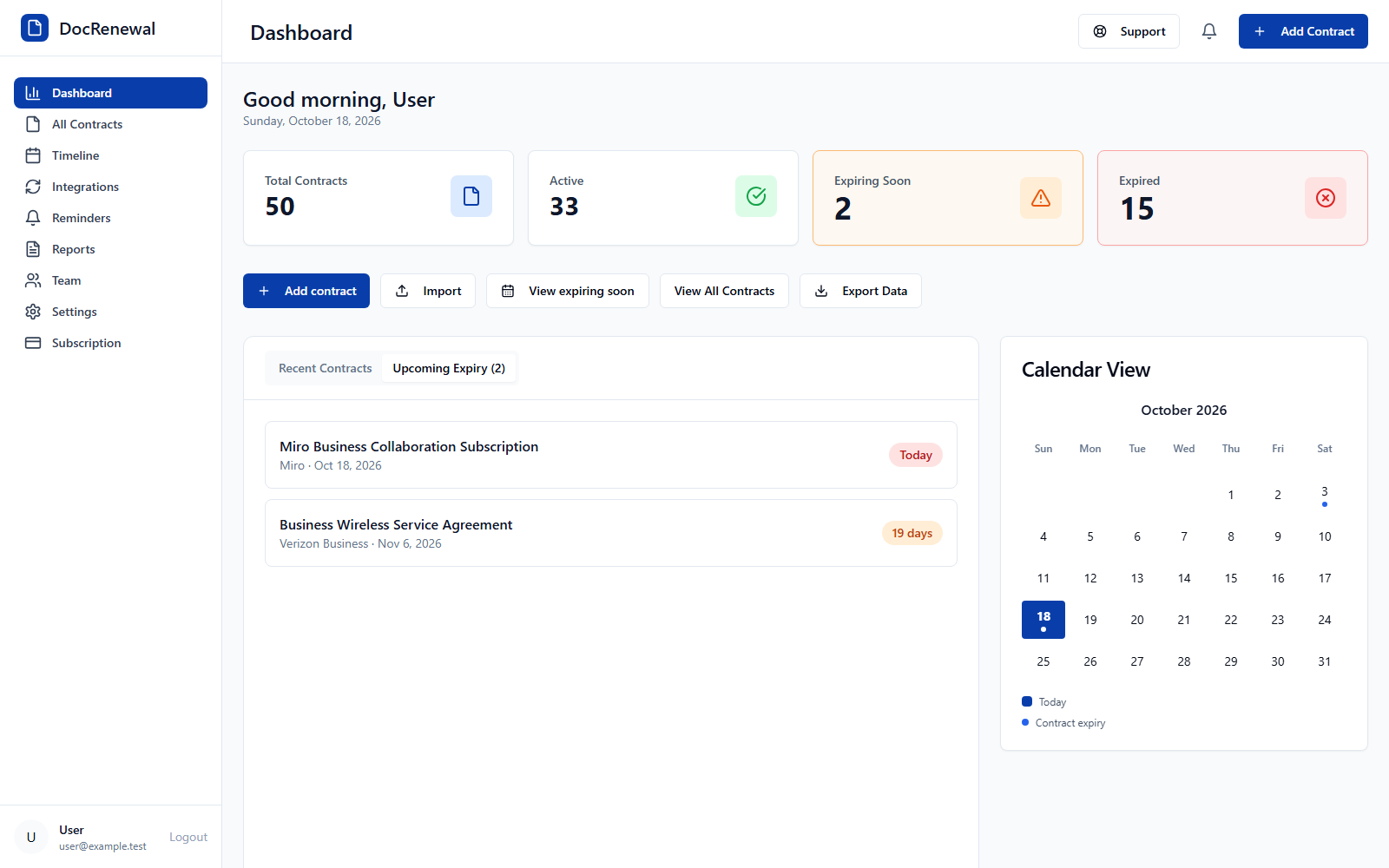Select October 28 in the calendar
Screen dimensions: 1389x868
tap(1184, 661)
